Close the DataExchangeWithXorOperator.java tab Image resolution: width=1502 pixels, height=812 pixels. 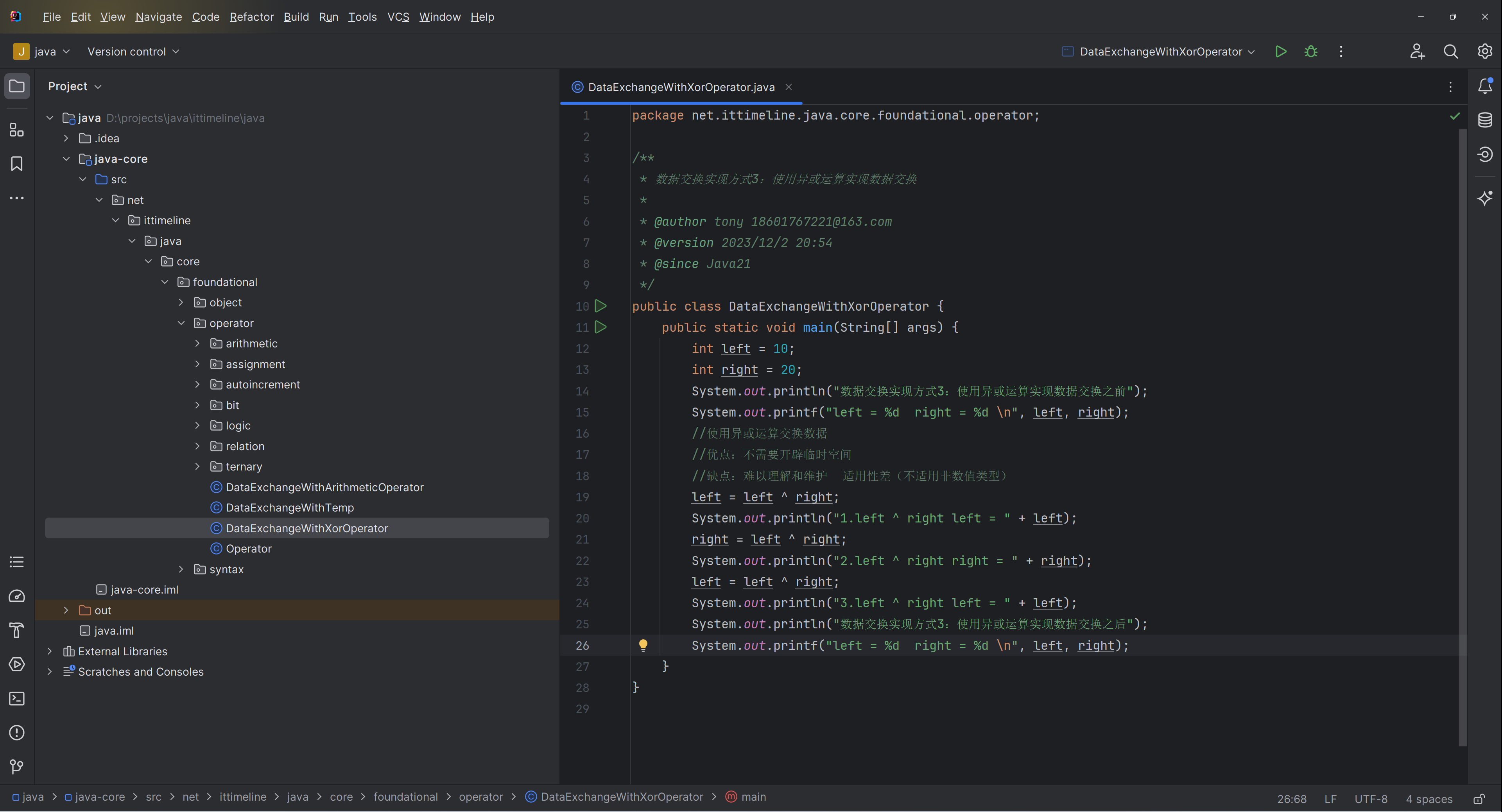click(788, 87)
